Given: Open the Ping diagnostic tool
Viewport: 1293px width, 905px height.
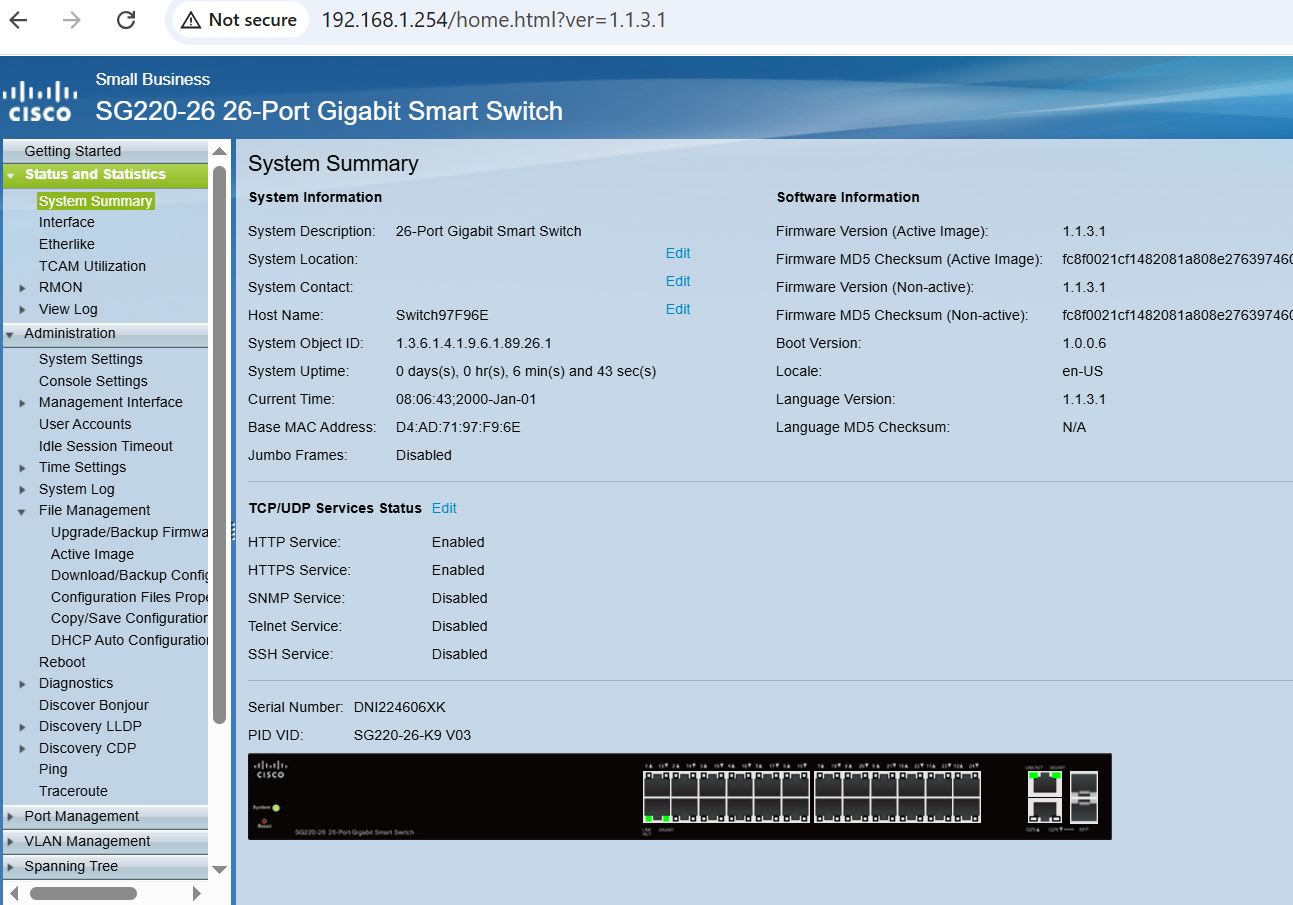Looking at the screenshot, I should click(53, 769).
